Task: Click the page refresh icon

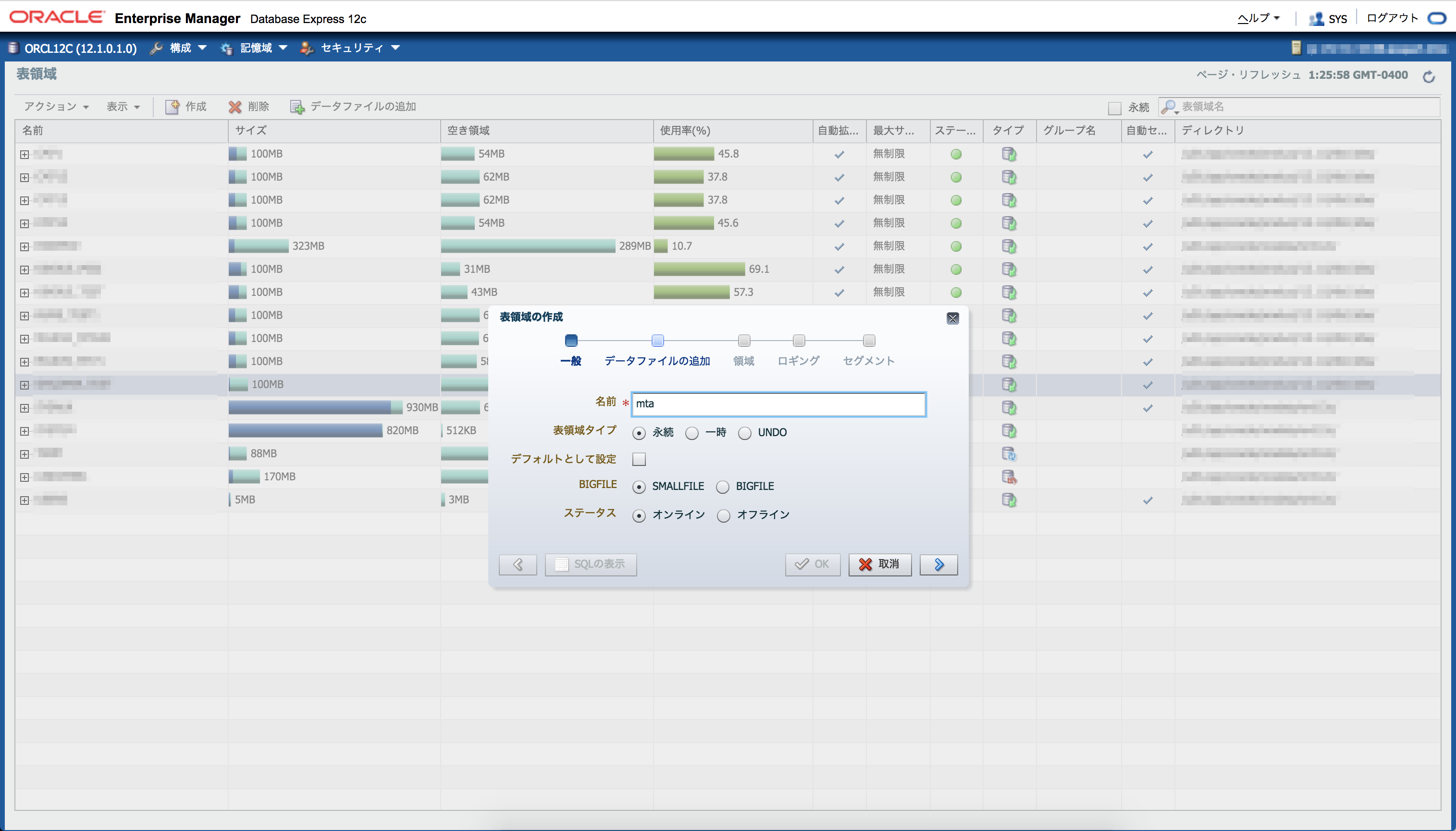Action: coord(1429,76)
